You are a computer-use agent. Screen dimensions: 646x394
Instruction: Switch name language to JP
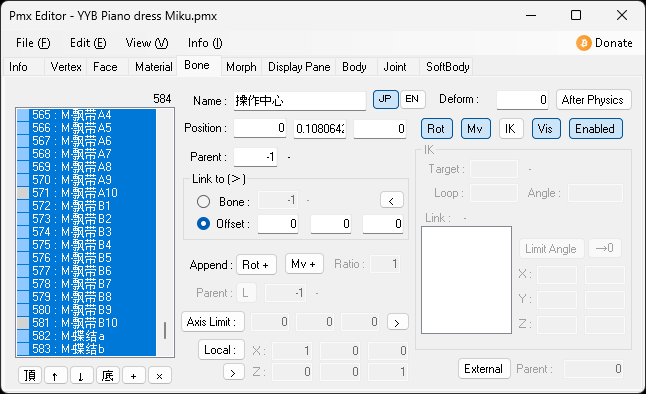coord(385,99)
